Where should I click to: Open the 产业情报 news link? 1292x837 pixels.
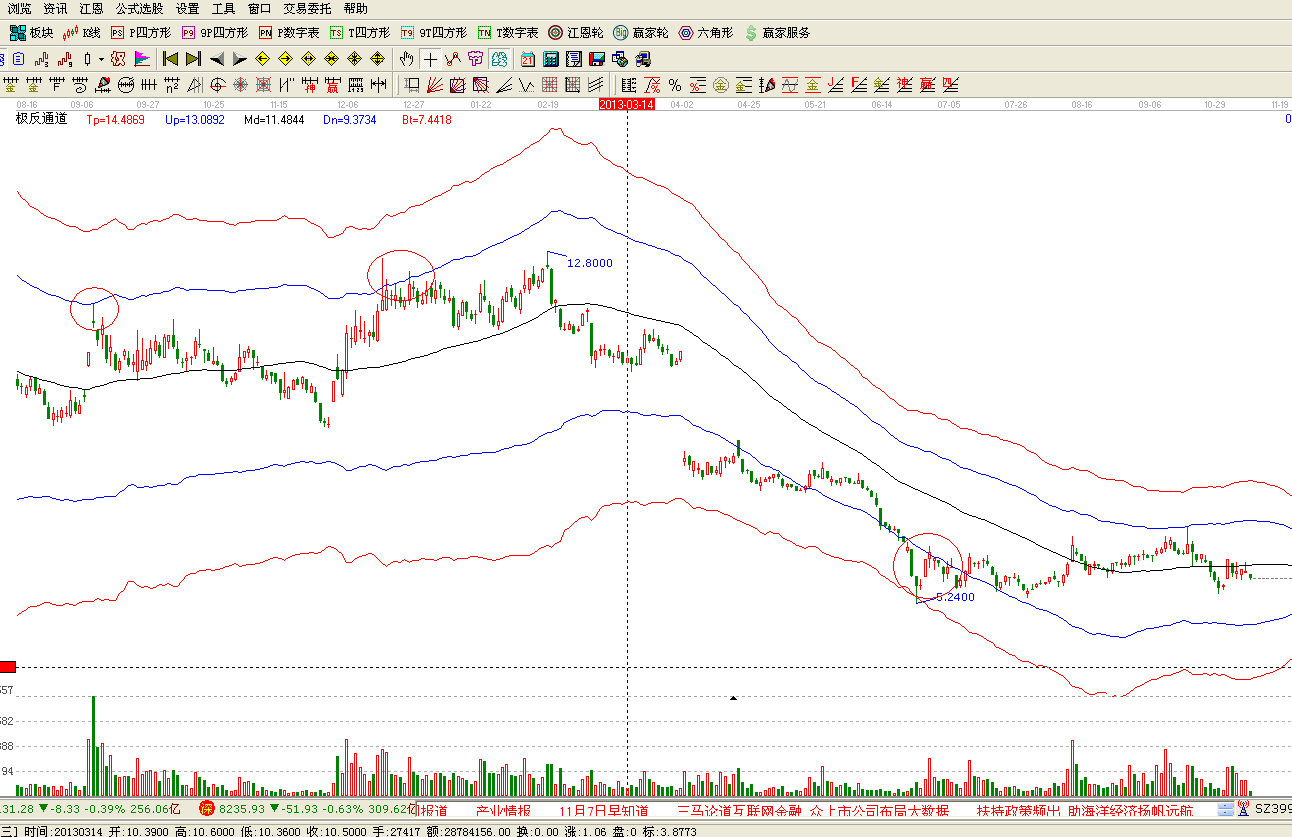pyautogui.click(x=503, y=810)
